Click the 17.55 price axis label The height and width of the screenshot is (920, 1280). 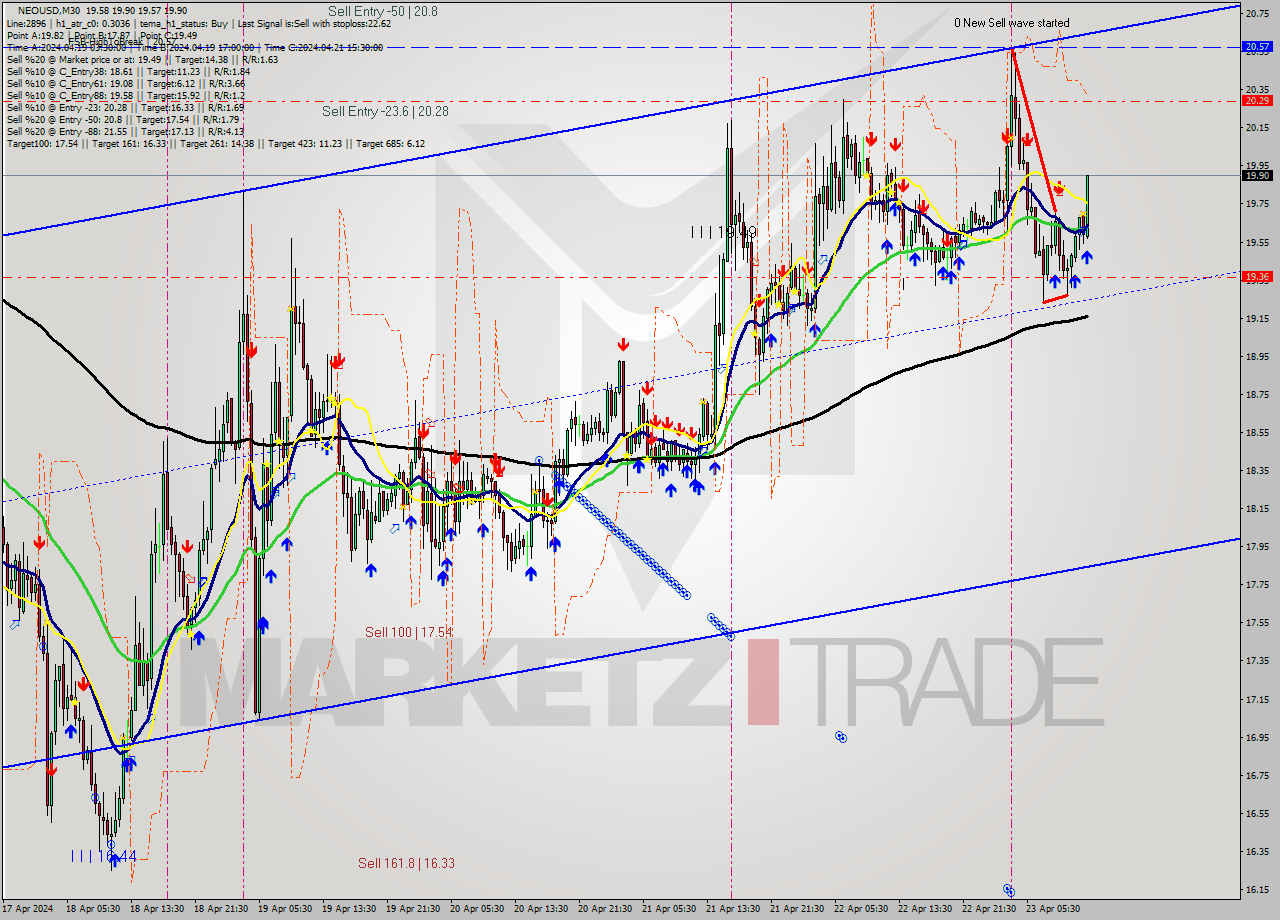click(1257, 622)
